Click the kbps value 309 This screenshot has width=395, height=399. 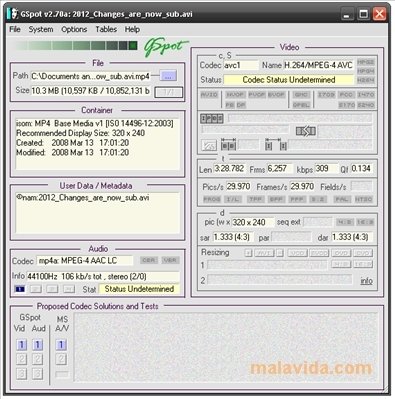326,168
